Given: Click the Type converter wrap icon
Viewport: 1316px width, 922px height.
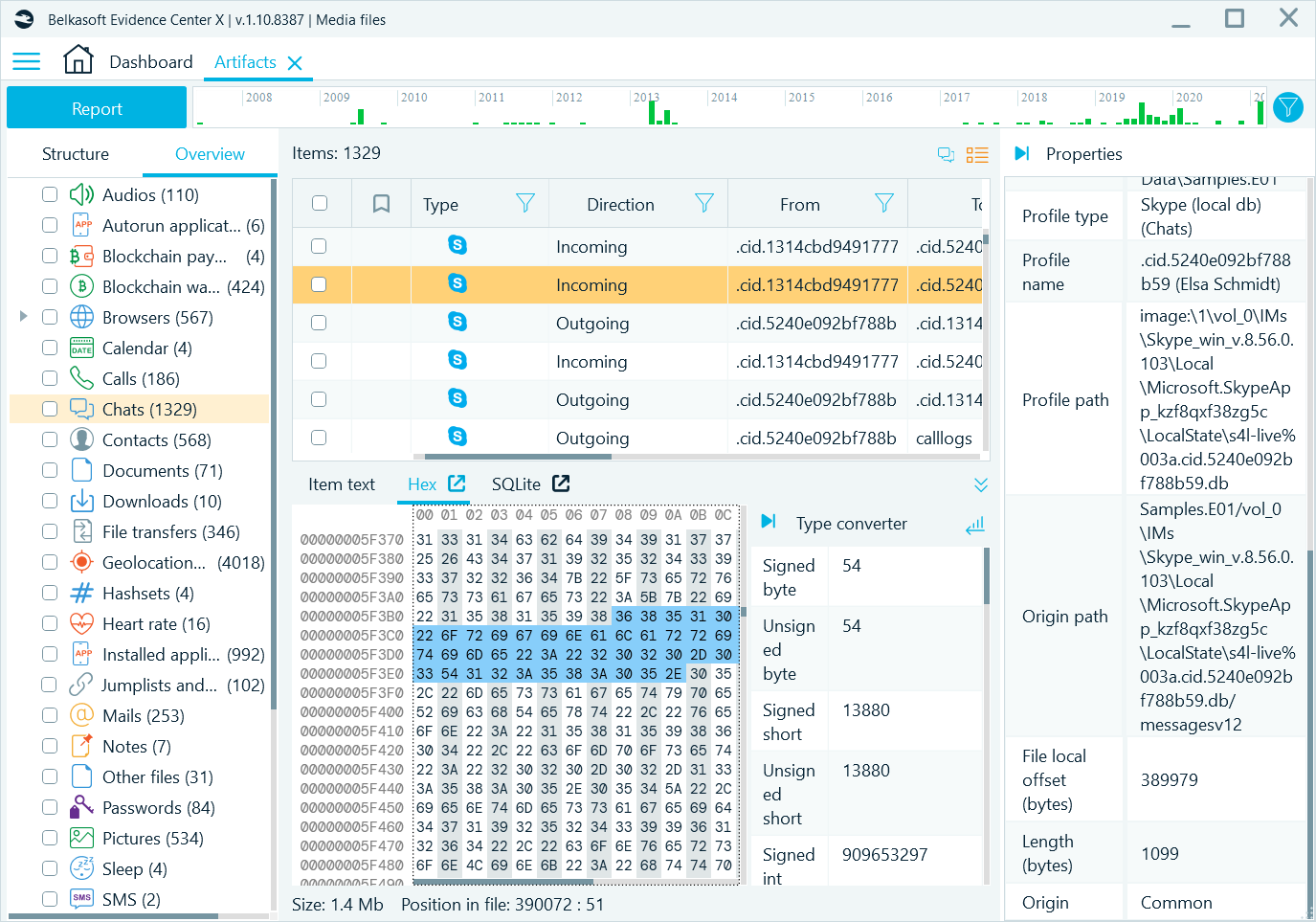Looking at the screenshot, I should (x=974, y=526).
